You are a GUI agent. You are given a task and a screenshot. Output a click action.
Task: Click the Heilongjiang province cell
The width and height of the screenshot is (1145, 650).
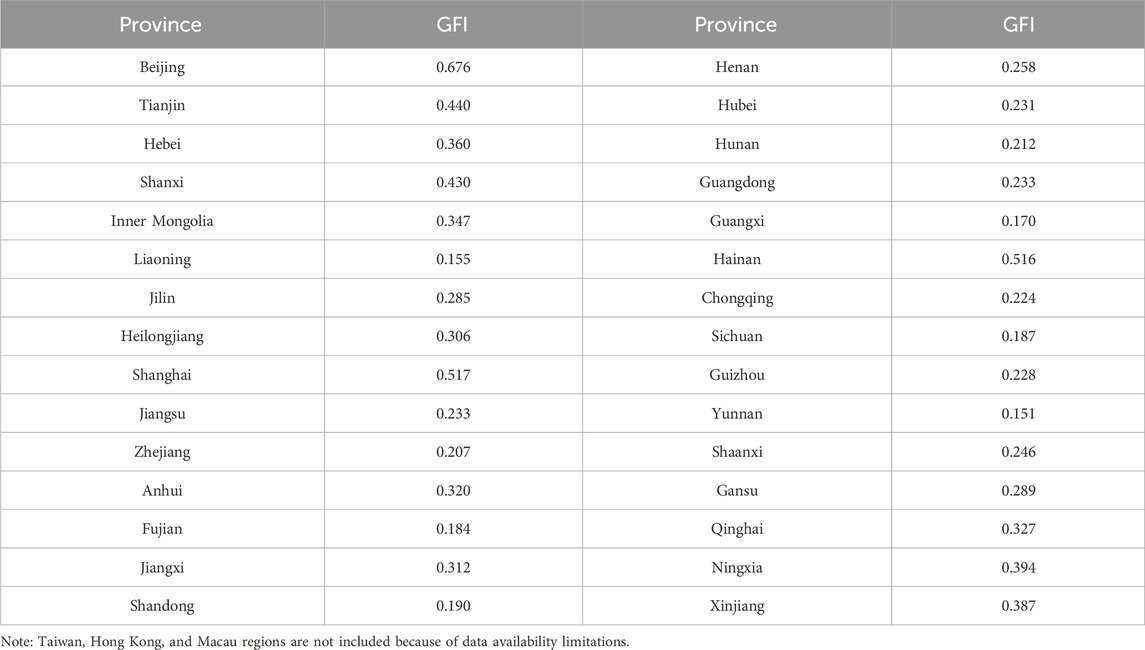[x=162, y=337]
